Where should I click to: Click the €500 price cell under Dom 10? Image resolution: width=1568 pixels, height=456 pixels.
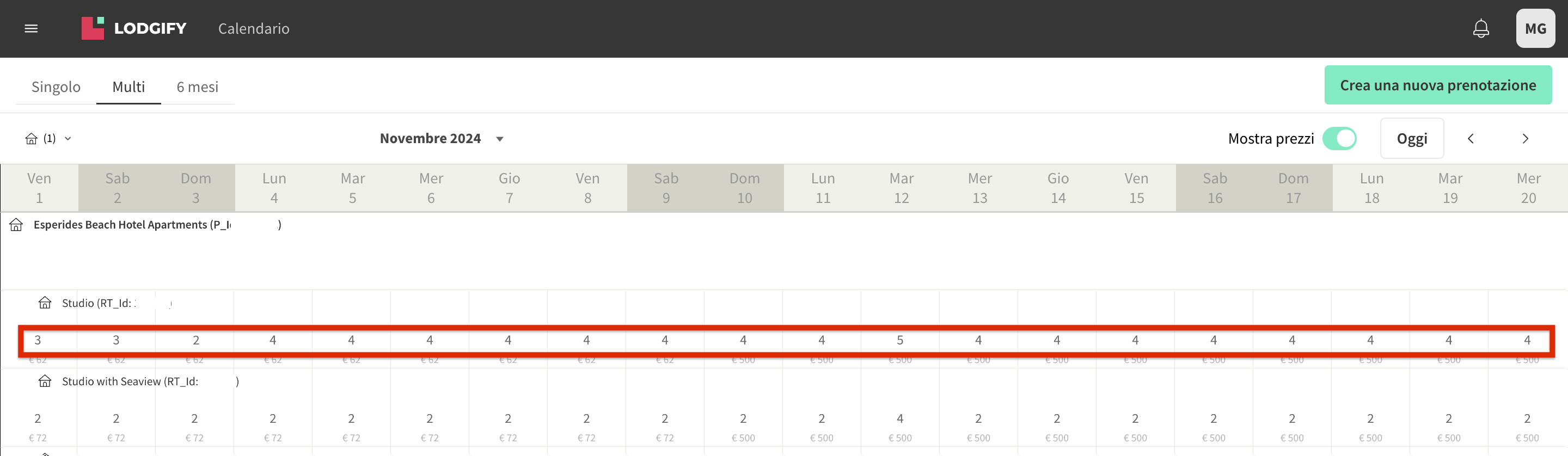[743, 359]
